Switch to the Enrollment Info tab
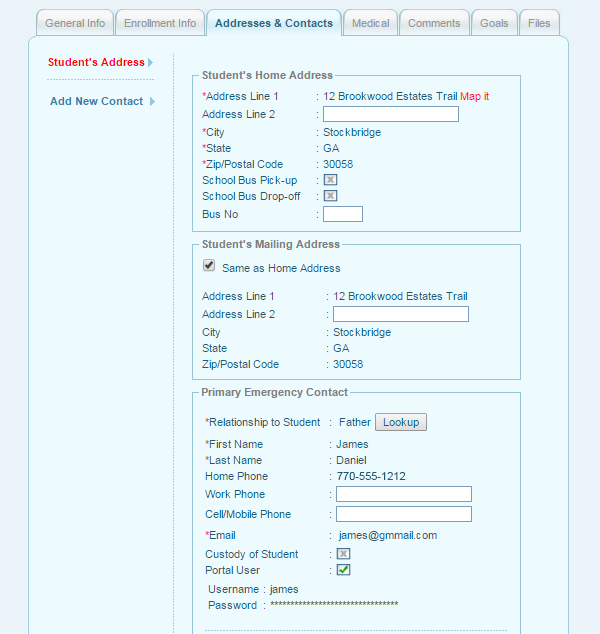Viewport: 600px width, 634px height. [160, 23]
